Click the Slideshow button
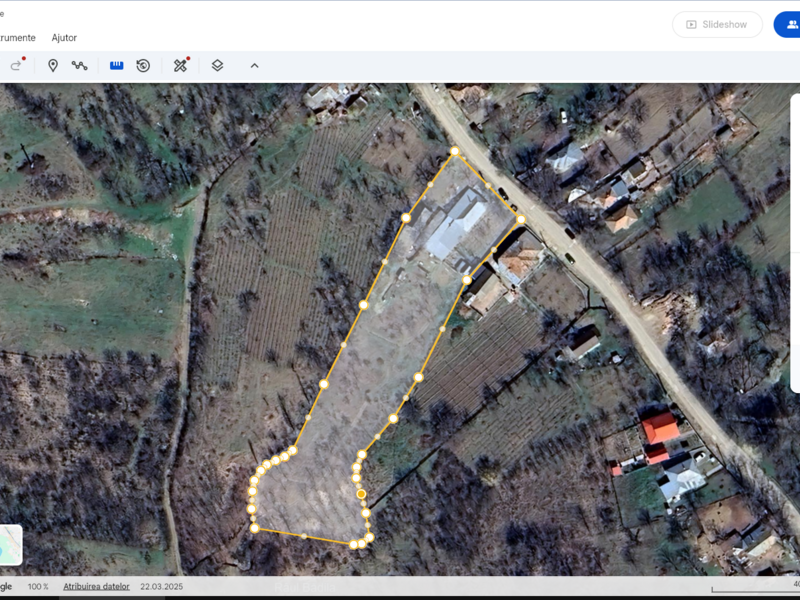The height and width of the screenshot is (600, 800). tap(717, 24)
